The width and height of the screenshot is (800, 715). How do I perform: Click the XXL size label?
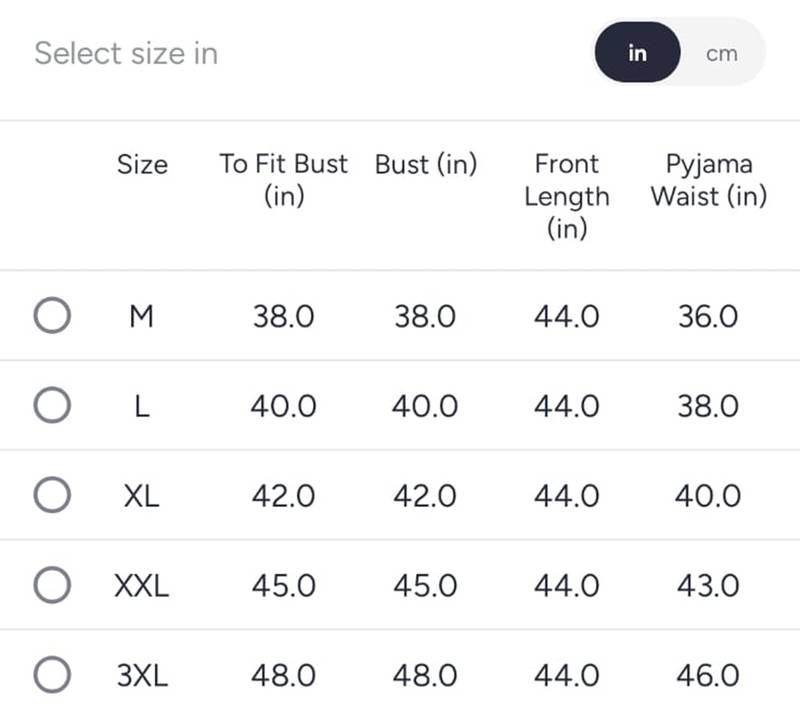coord(142,586)
